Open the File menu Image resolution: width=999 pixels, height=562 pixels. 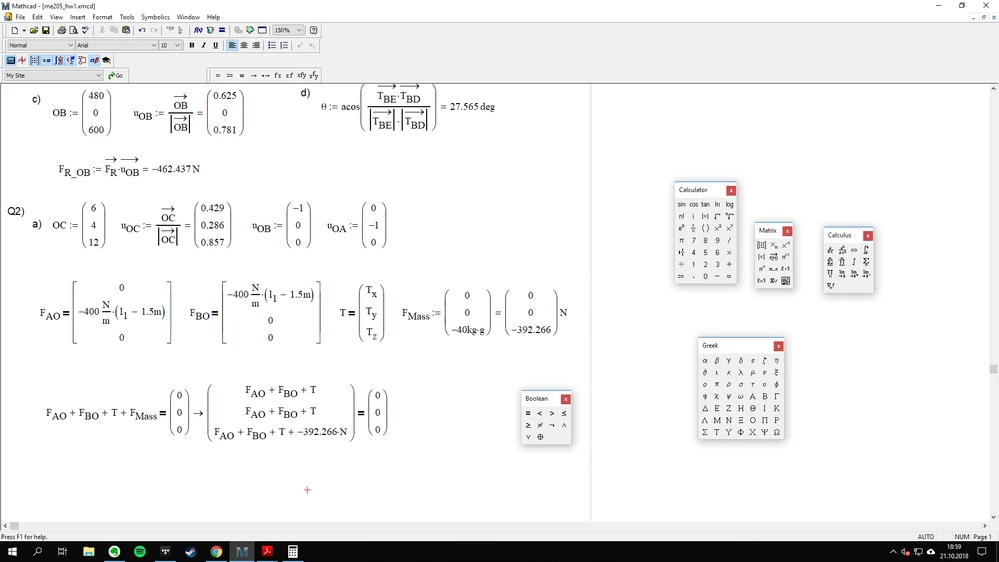[x=20, y=17]
